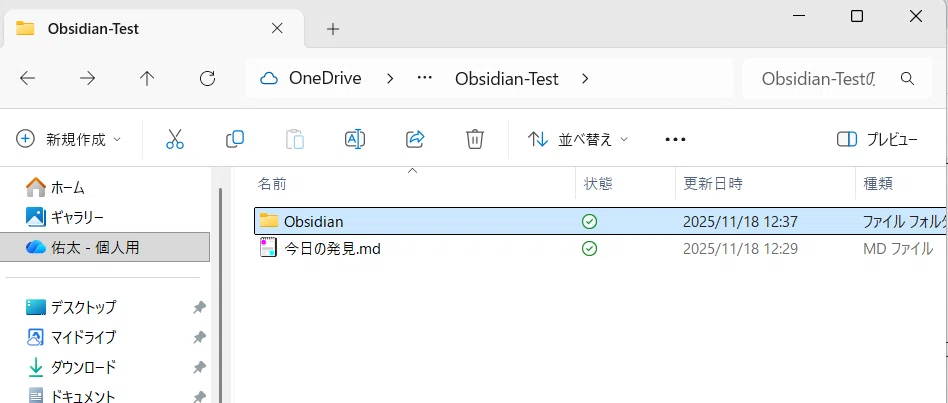This screenshot has height=403, width=948.
Task: Click the Cut scissors icon
Action: point(175,140)
